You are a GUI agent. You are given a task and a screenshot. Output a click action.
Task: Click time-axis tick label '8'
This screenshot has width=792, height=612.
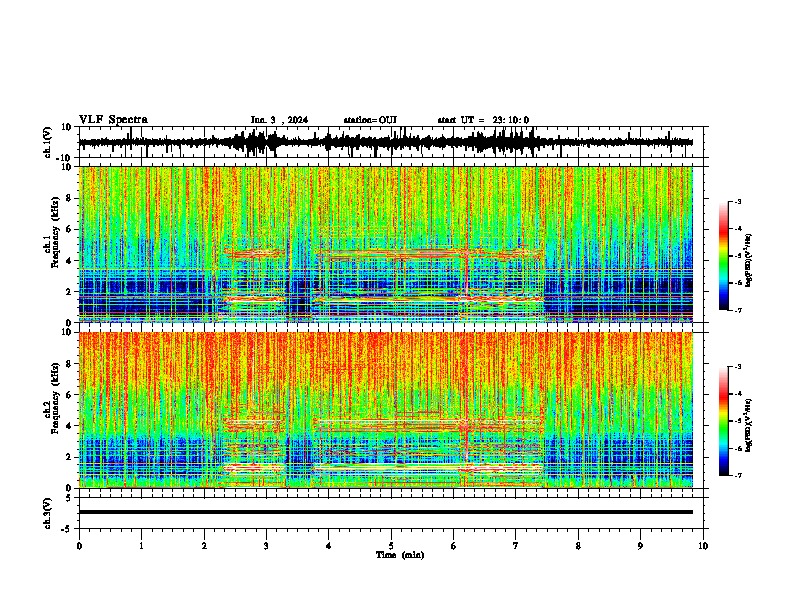pyautogui.click(x=578, y=546)
